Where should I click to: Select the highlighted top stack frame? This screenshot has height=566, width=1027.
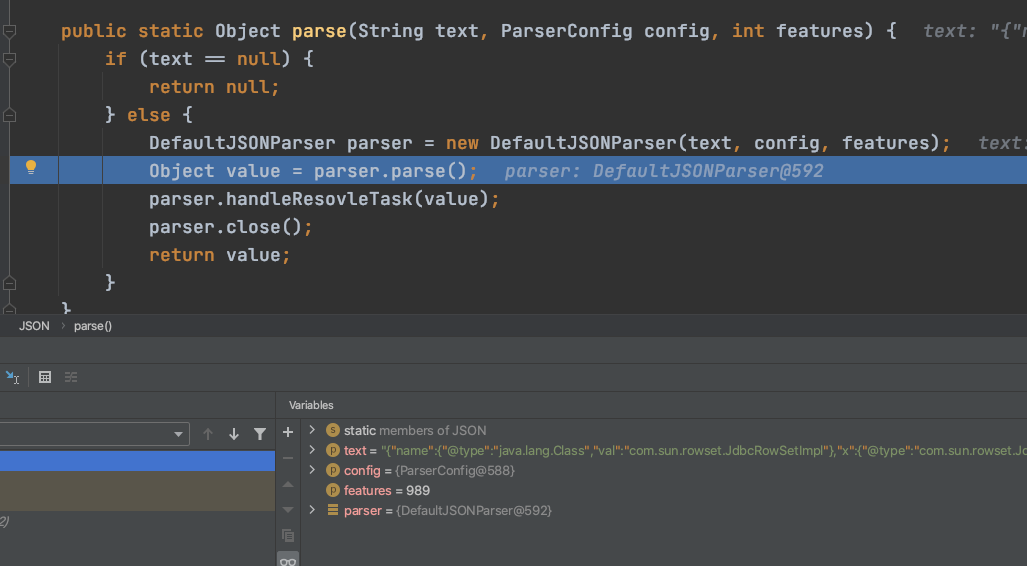(138, 461)
